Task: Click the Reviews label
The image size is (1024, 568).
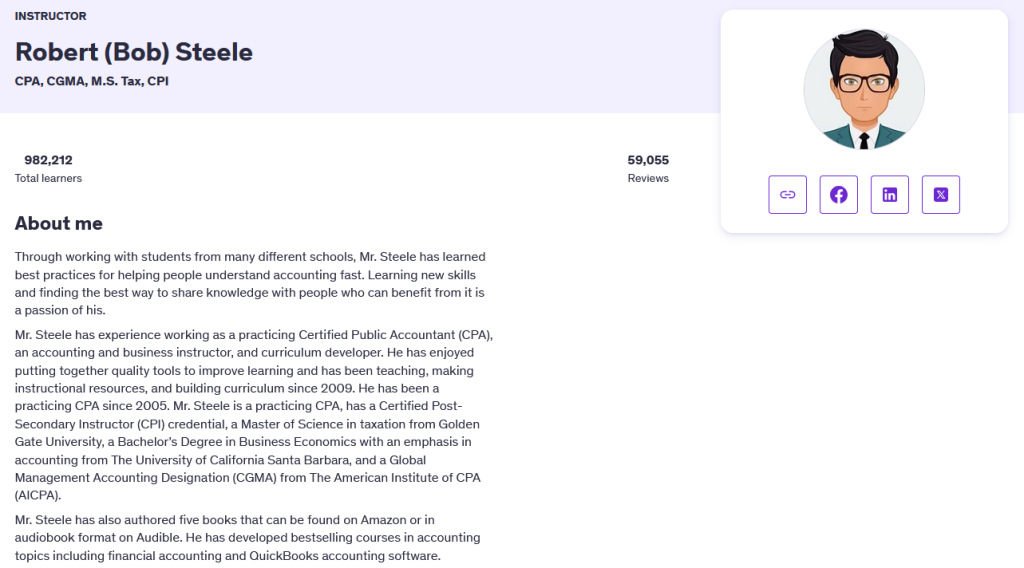Action: [x=648, y=178]
